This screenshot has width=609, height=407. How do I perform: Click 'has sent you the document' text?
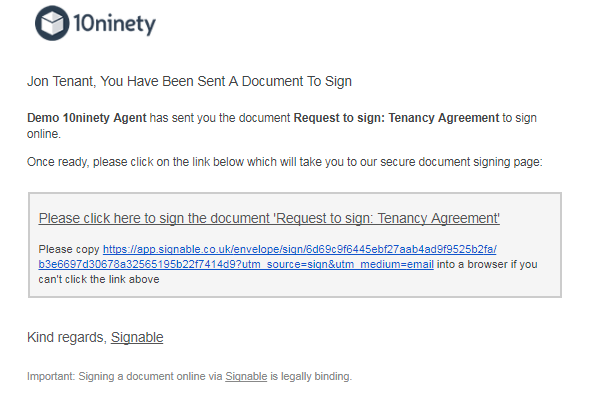[220, 117]
